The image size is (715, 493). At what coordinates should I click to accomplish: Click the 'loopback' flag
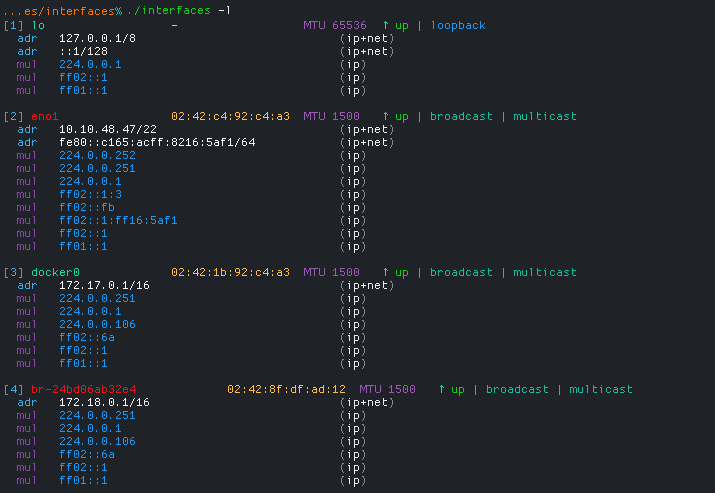(x=458, y=26)
